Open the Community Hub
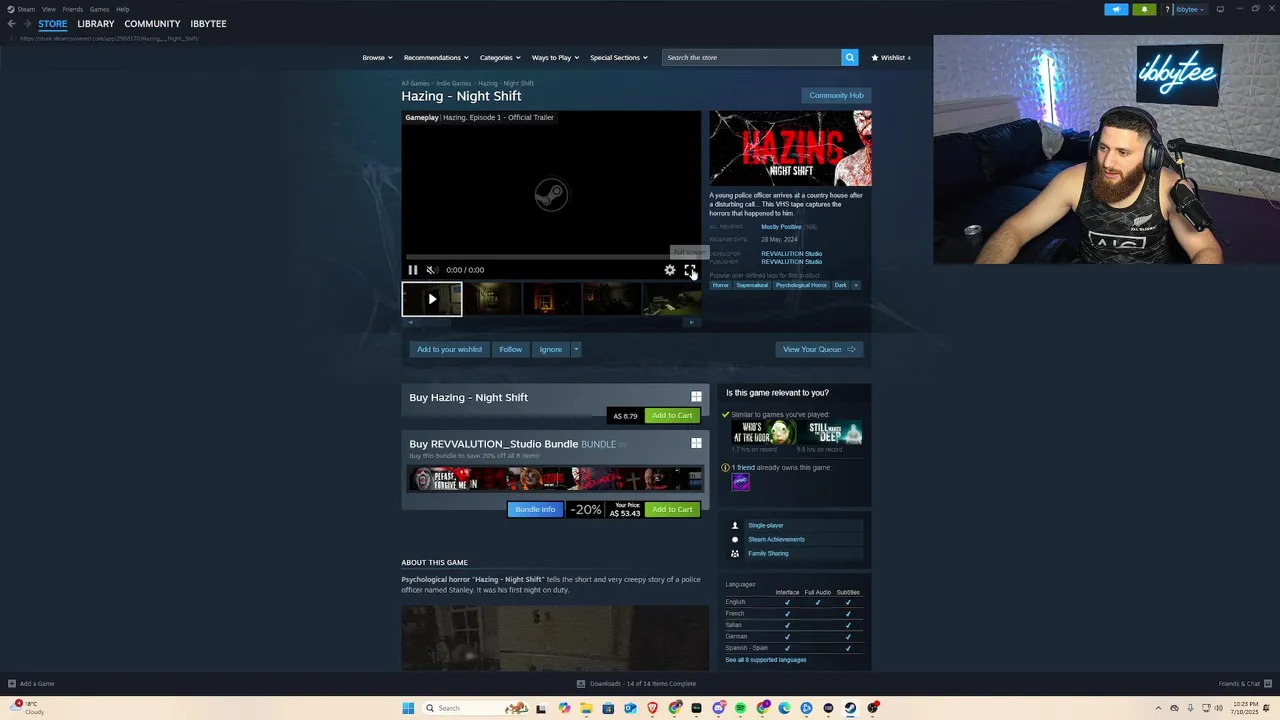 tap(836, 95)
